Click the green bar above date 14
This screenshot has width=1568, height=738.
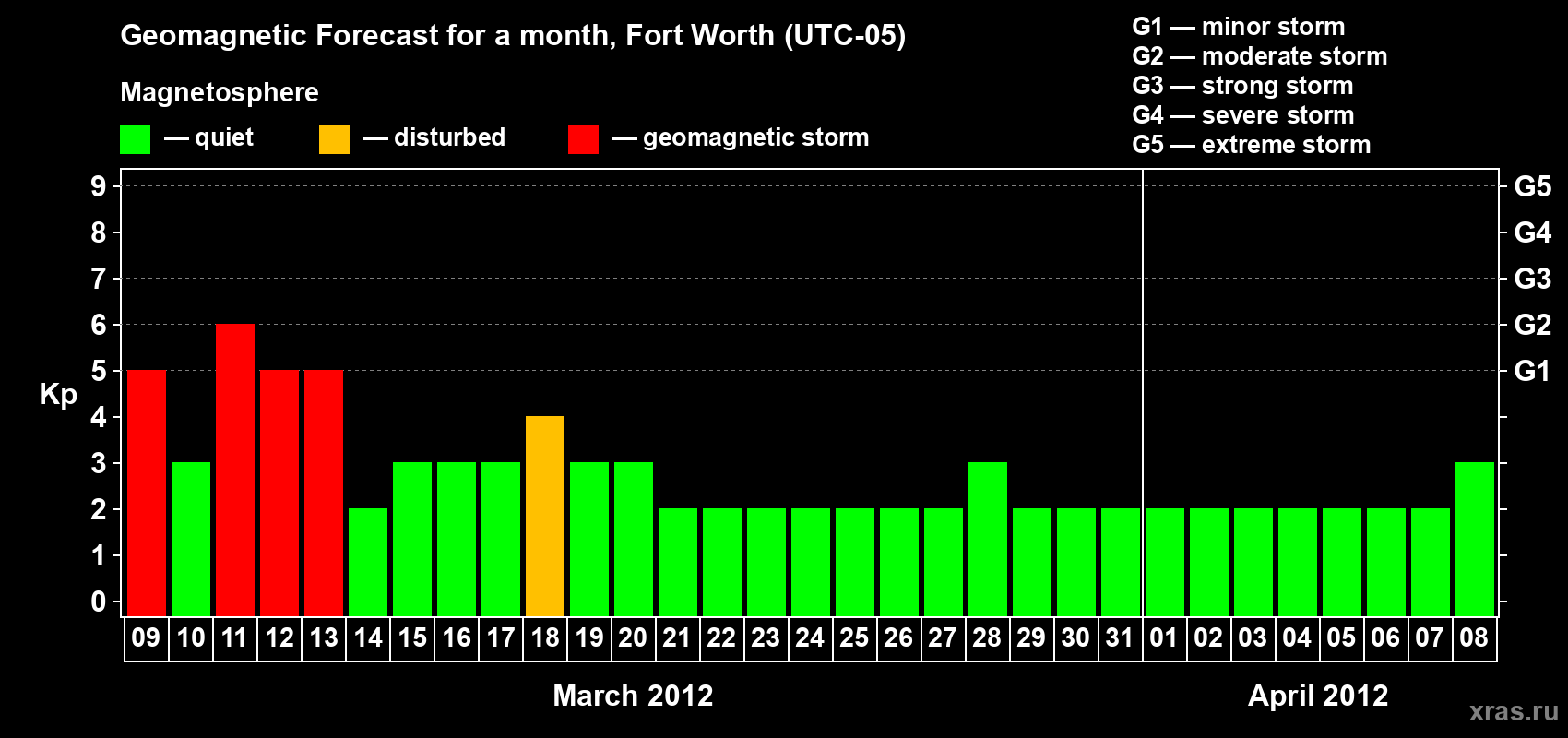tap(368, 563)
